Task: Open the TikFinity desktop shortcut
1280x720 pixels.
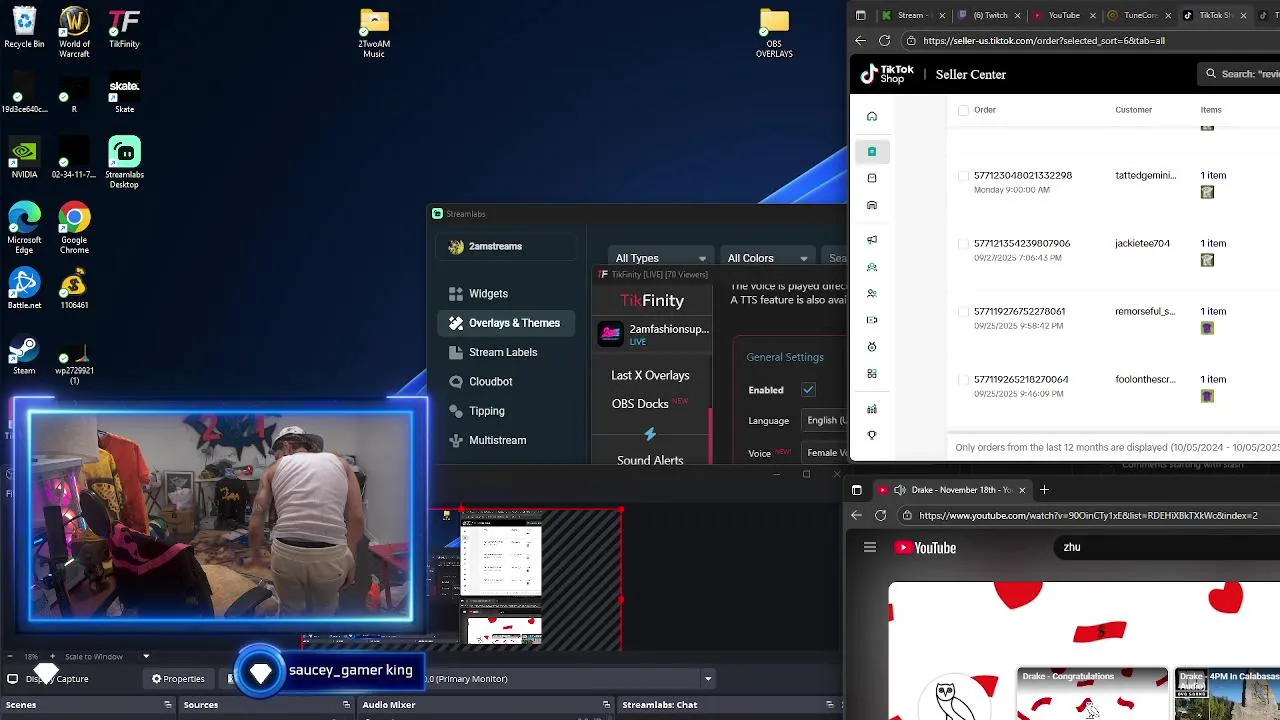Action: 124,28
